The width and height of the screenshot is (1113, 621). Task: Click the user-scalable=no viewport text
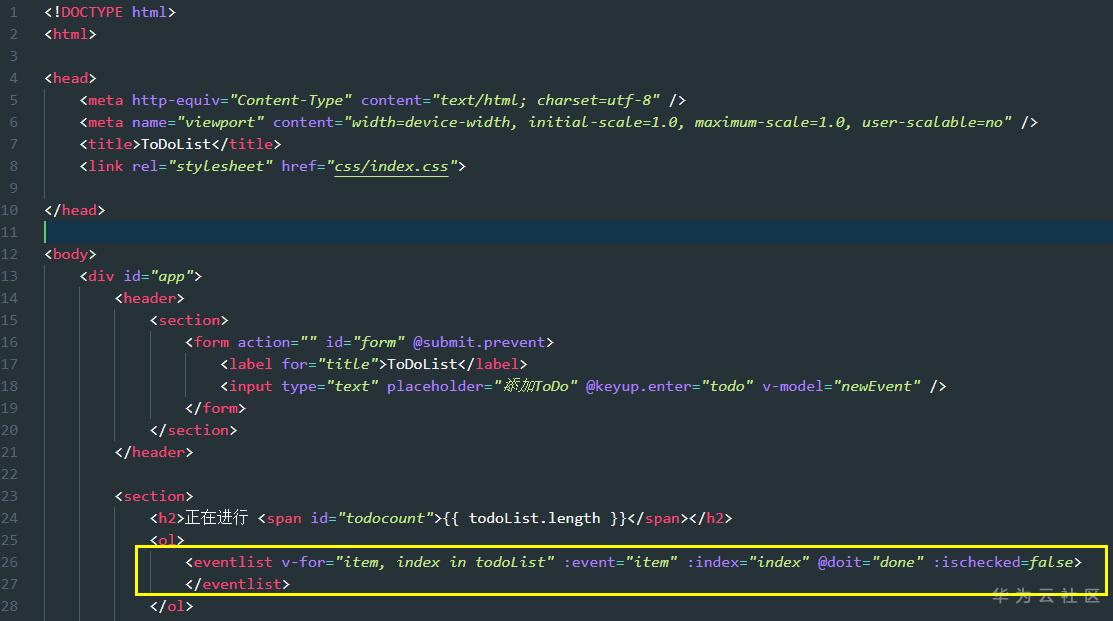pos(932,122)
